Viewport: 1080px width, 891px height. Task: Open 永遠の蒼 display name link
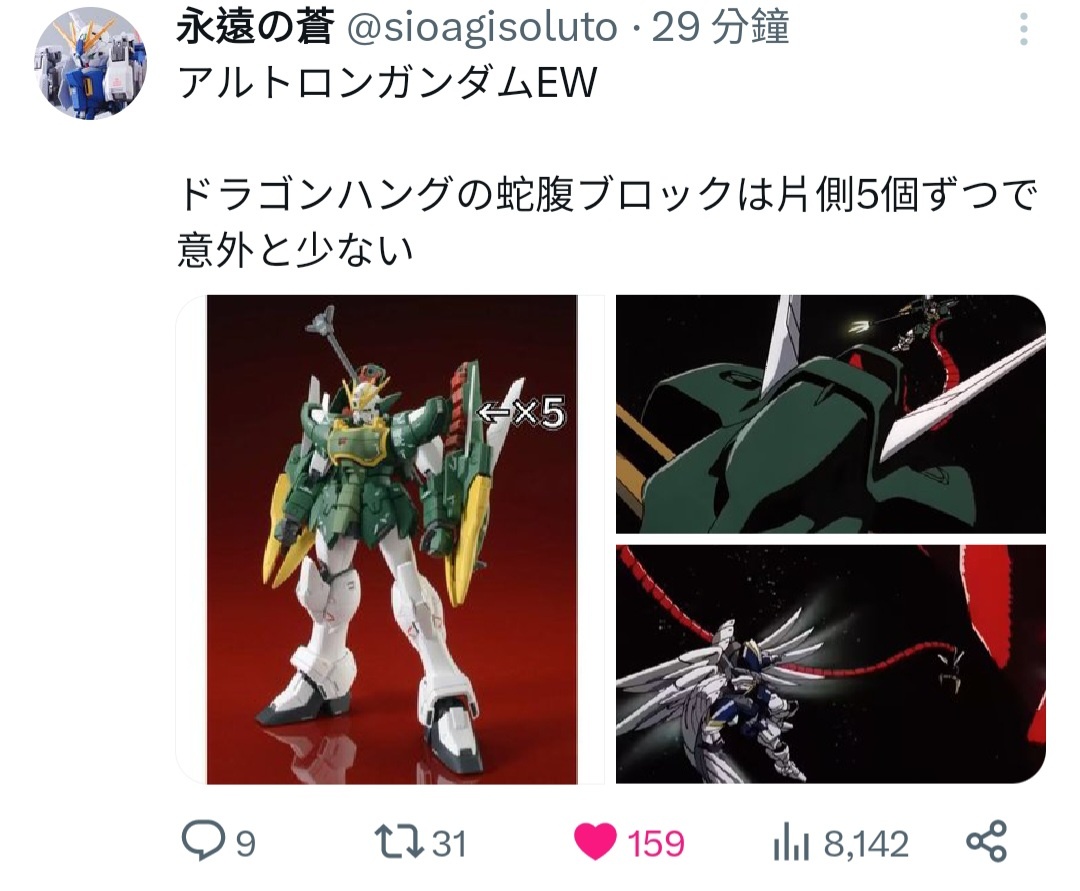[x=255, y=28]
